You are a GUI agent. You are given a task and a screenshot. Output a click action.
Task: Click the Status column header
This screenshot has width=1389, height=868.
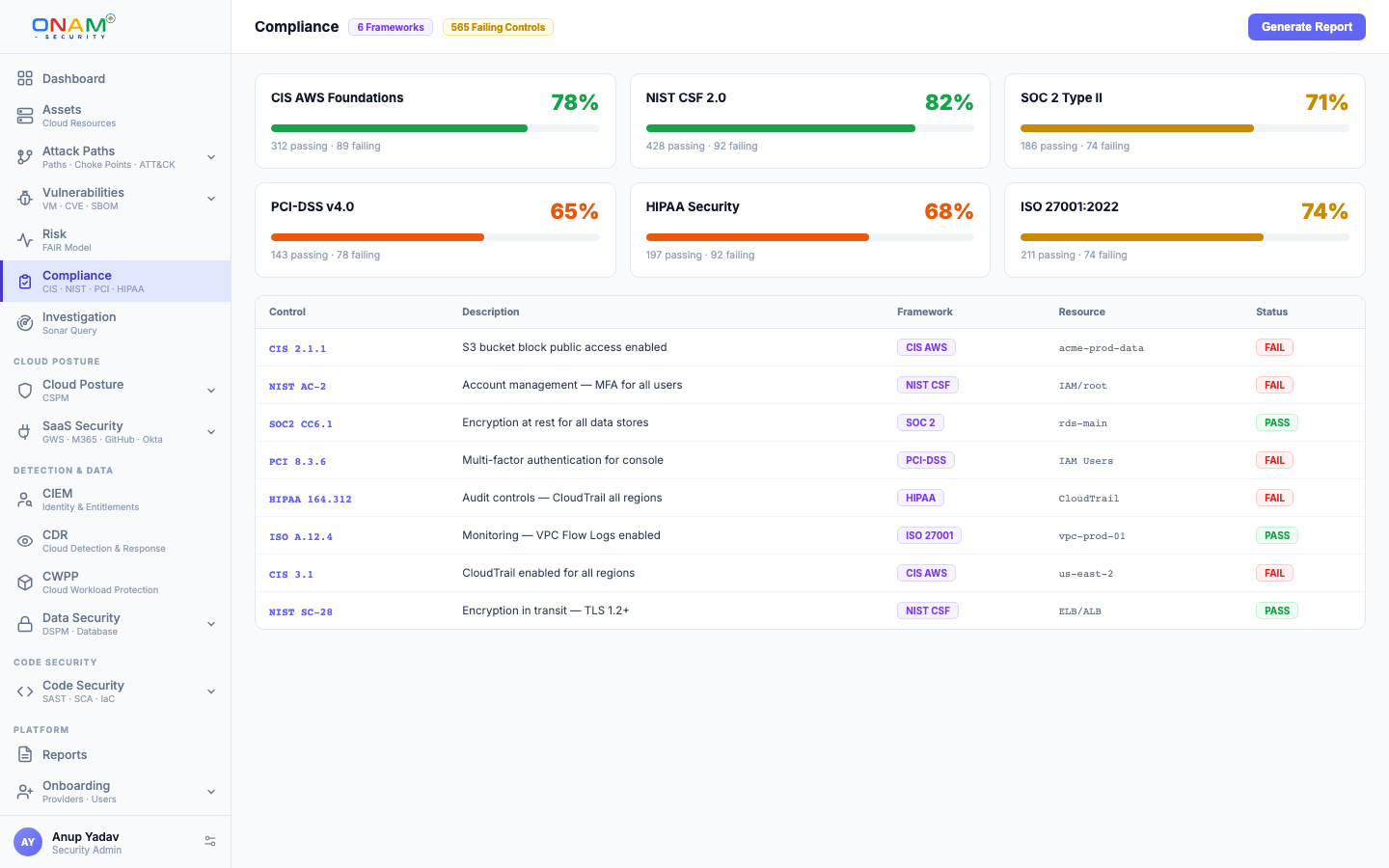[x=1271, y=312]
